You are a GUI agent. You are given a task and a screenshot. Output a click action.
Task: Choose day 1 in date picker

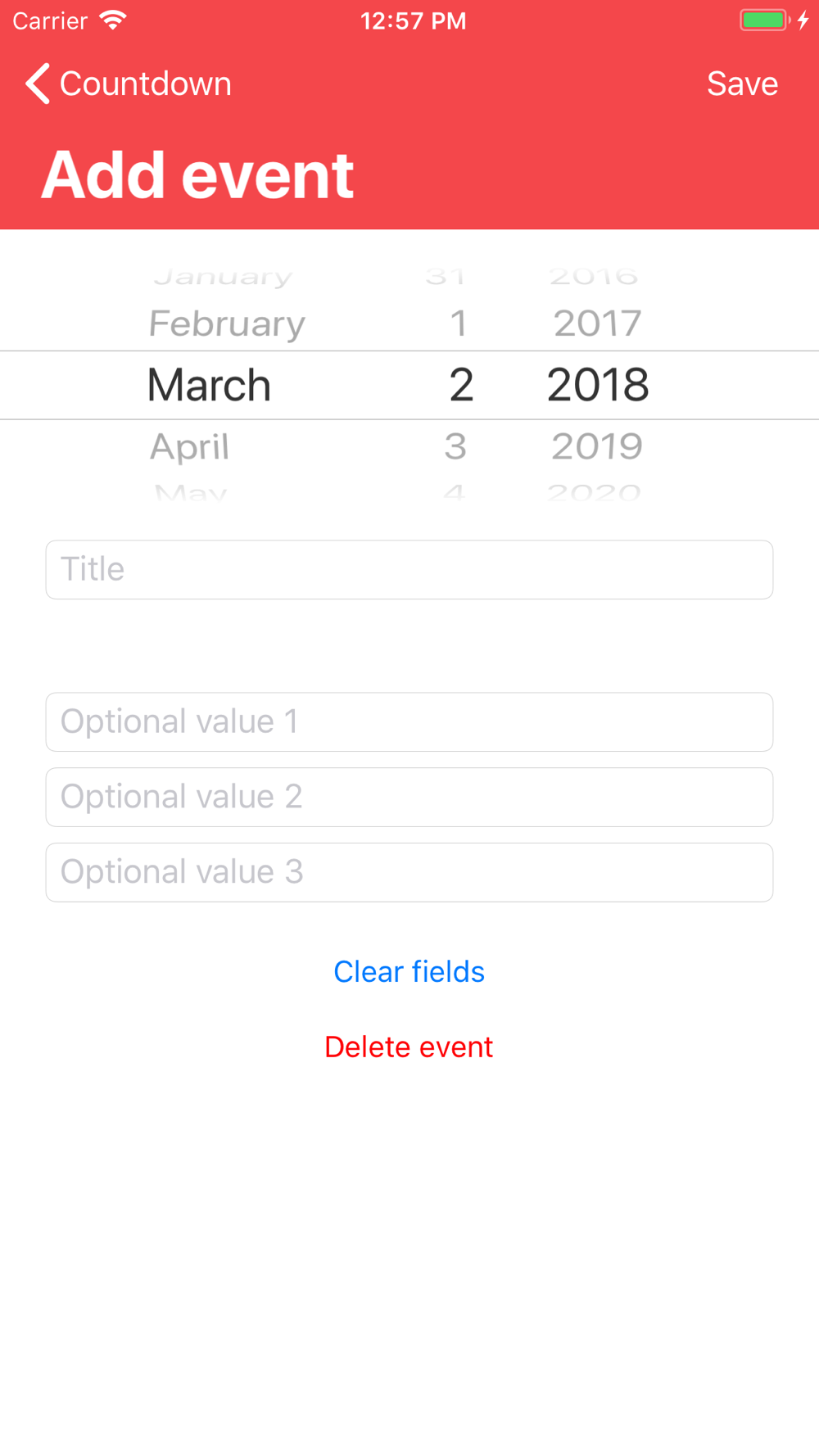(459, 323)
